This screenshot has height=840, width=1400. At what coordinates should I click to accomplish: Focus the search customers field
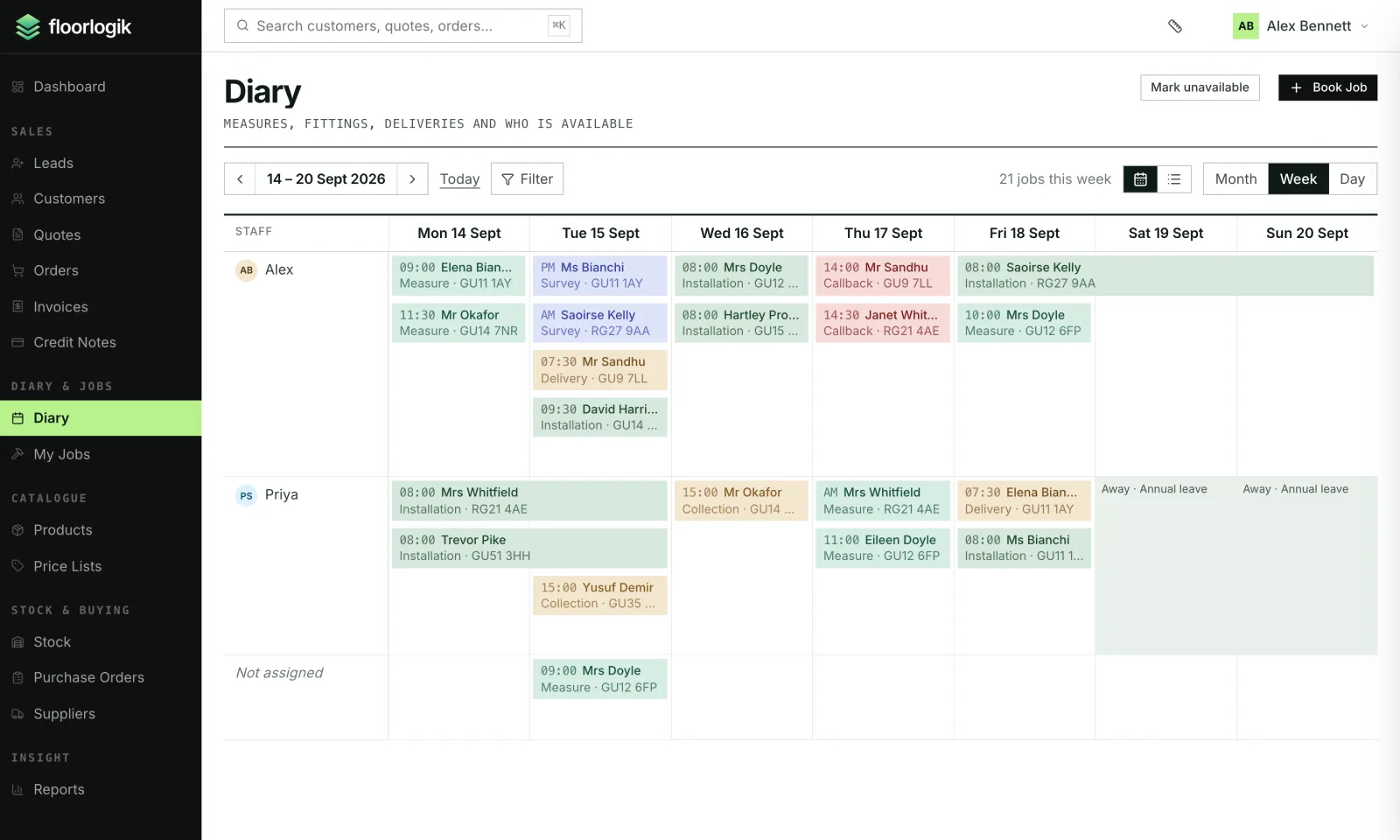click(402, 26)
